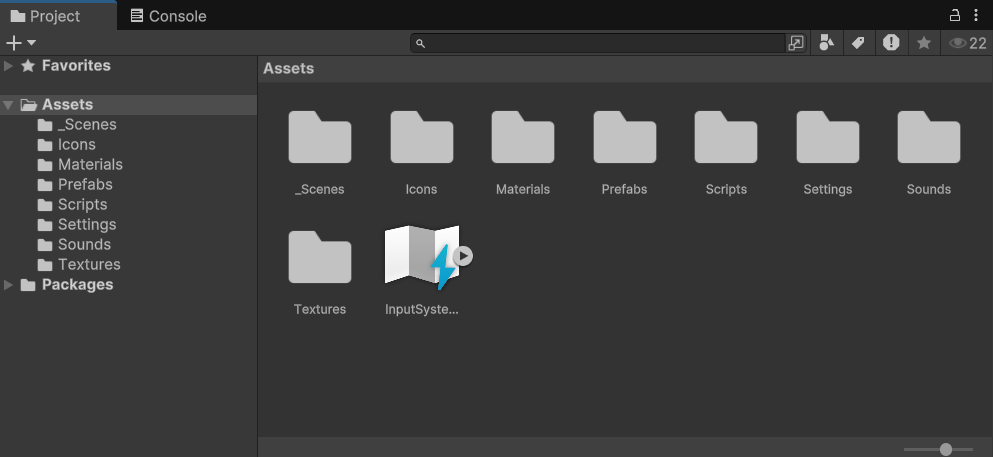Select Scripts in the folder tree
The image size is (993, 457).
[82, 204]
